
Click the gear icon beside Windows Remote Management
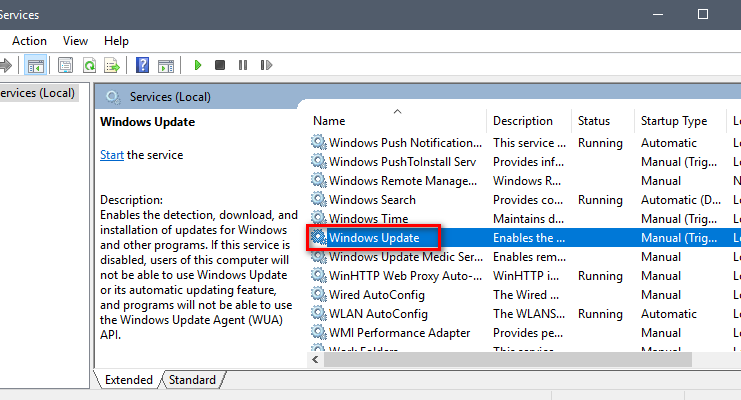pyautogui.click(x=319, y=180)
